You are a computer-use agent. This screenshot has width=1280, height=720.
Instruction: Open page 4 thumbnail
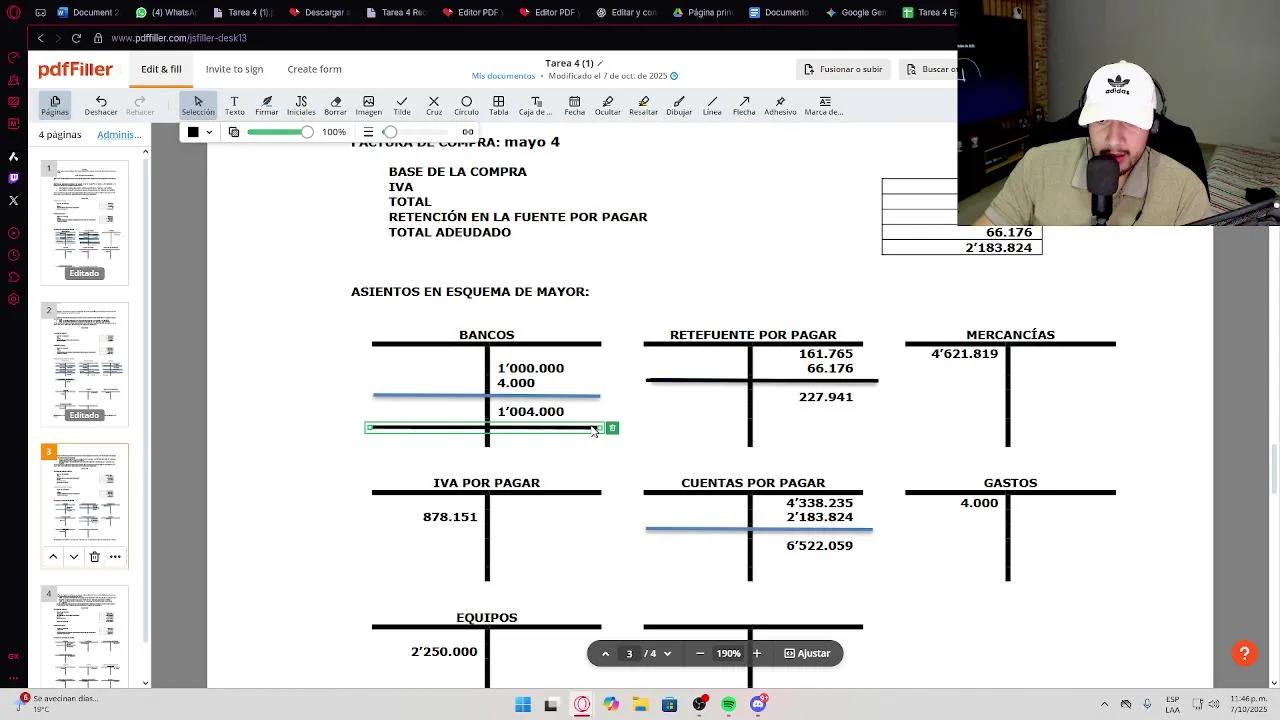(85, 636)
